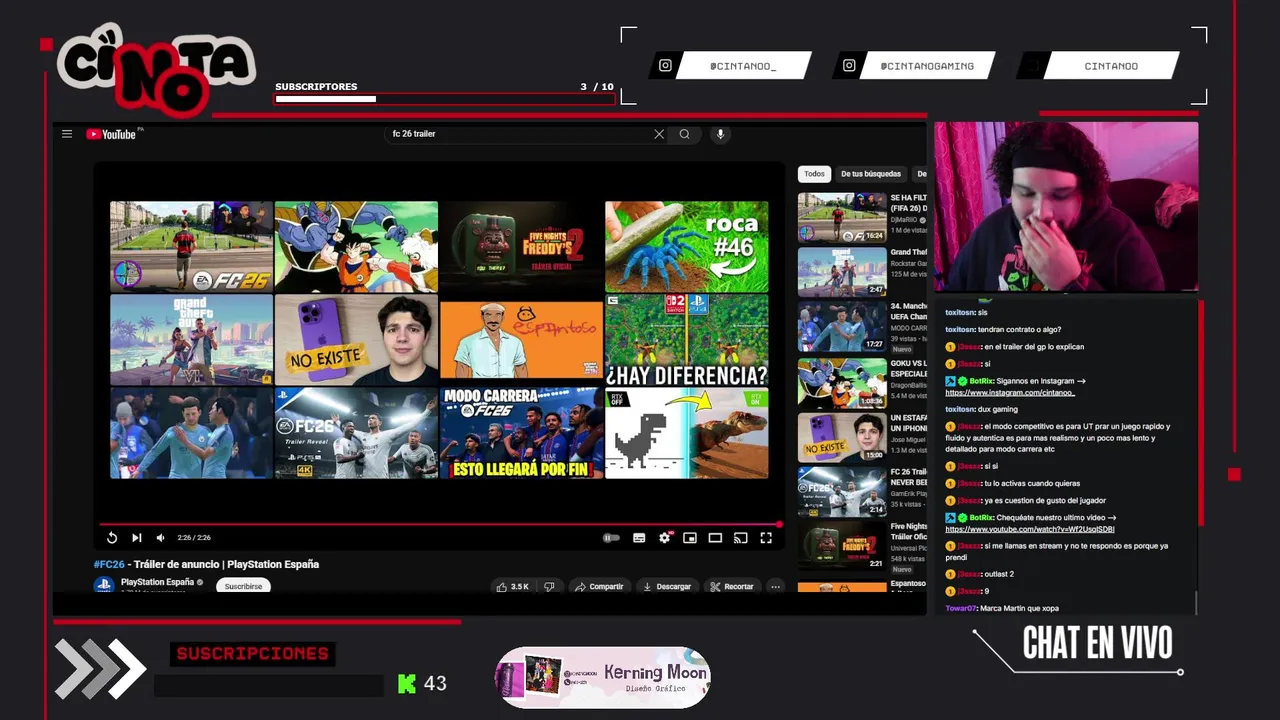Open the PlayStation España channel avatar
The image size is (1280, 720).
[x=104, y=585]
